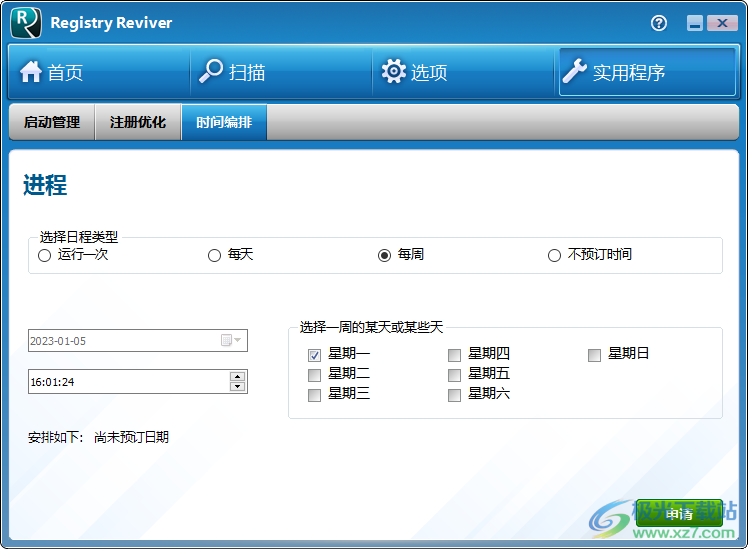Click the 尚未预订日期 status text
This screenshot has height=549, width=748.
pos(131,437)
